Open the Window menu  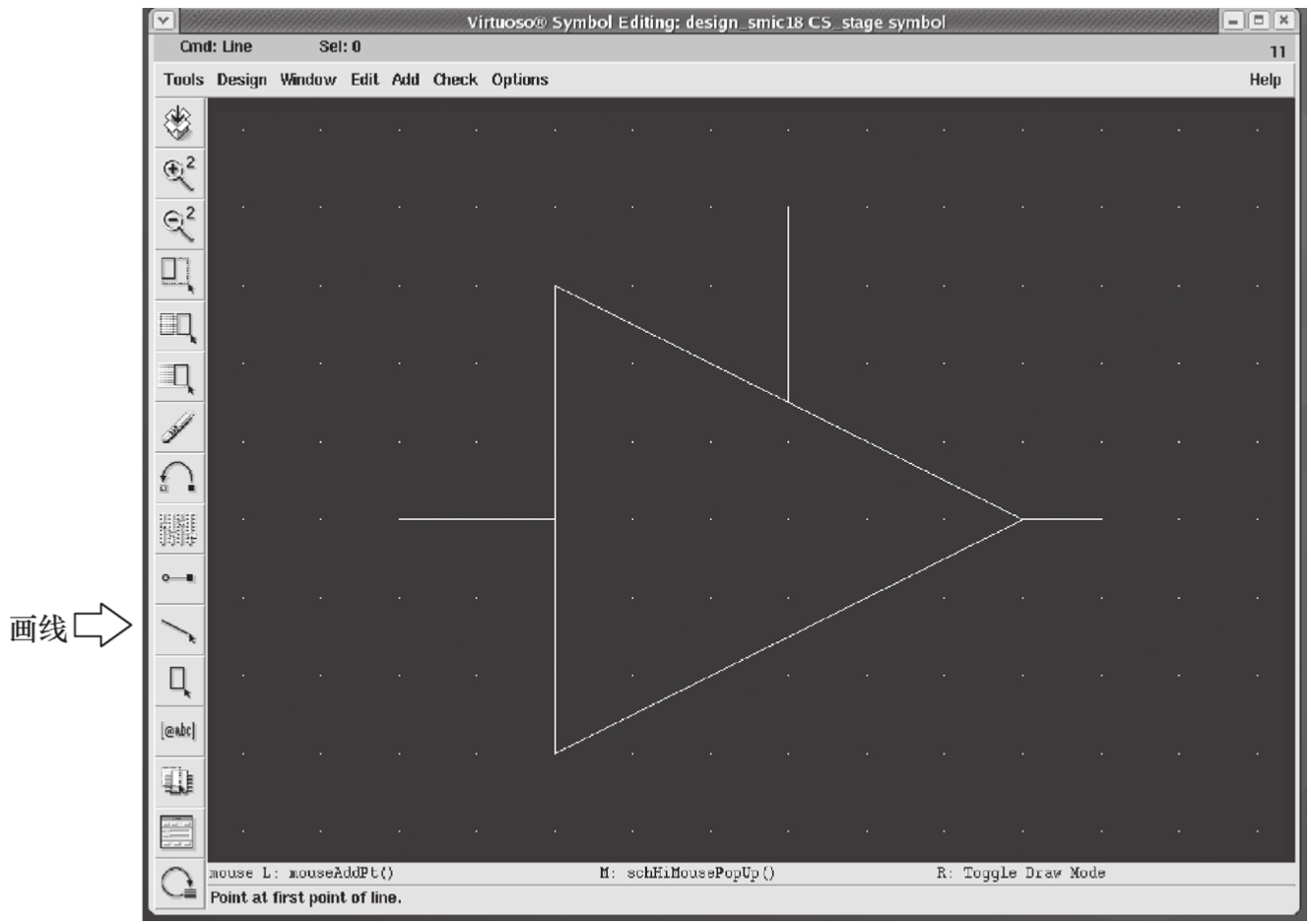(x=307, y=80)
